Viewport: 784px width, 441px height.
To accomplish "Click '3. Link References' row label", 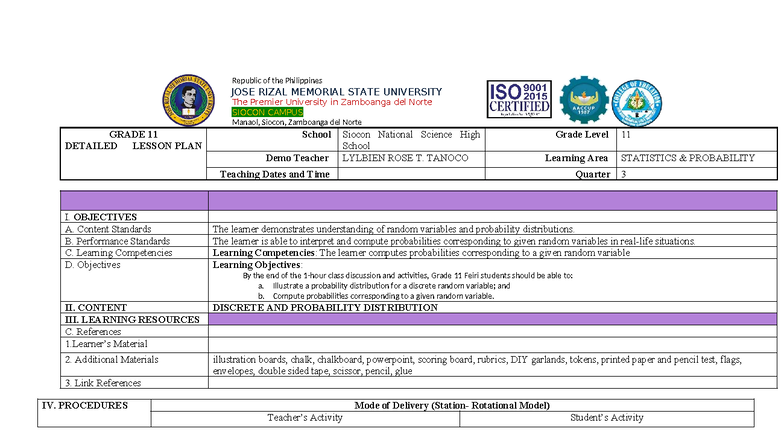I will [102, 383].
